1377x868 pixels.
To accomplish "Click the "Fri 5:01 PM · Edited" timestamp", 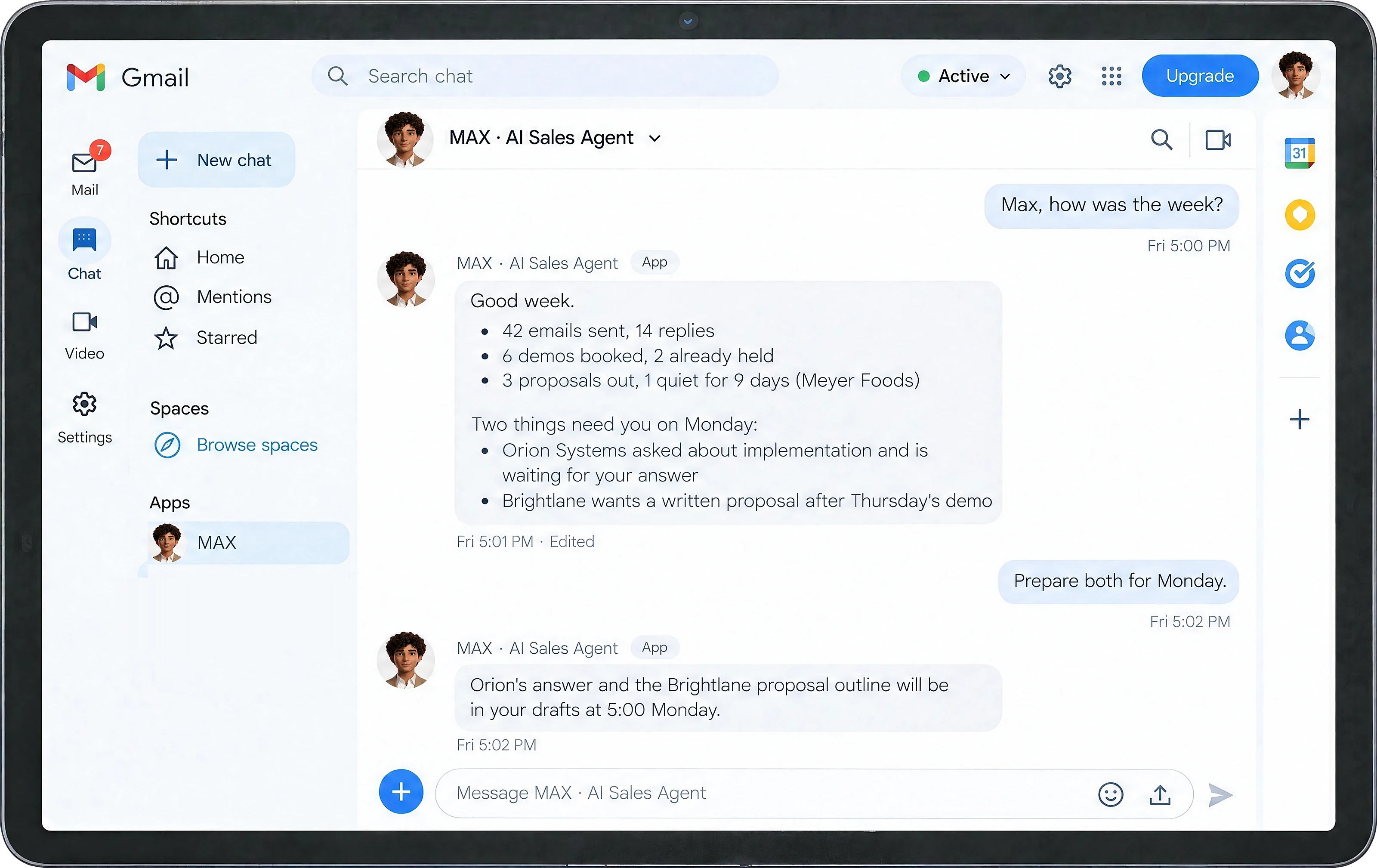I will (x=525, y=542).
